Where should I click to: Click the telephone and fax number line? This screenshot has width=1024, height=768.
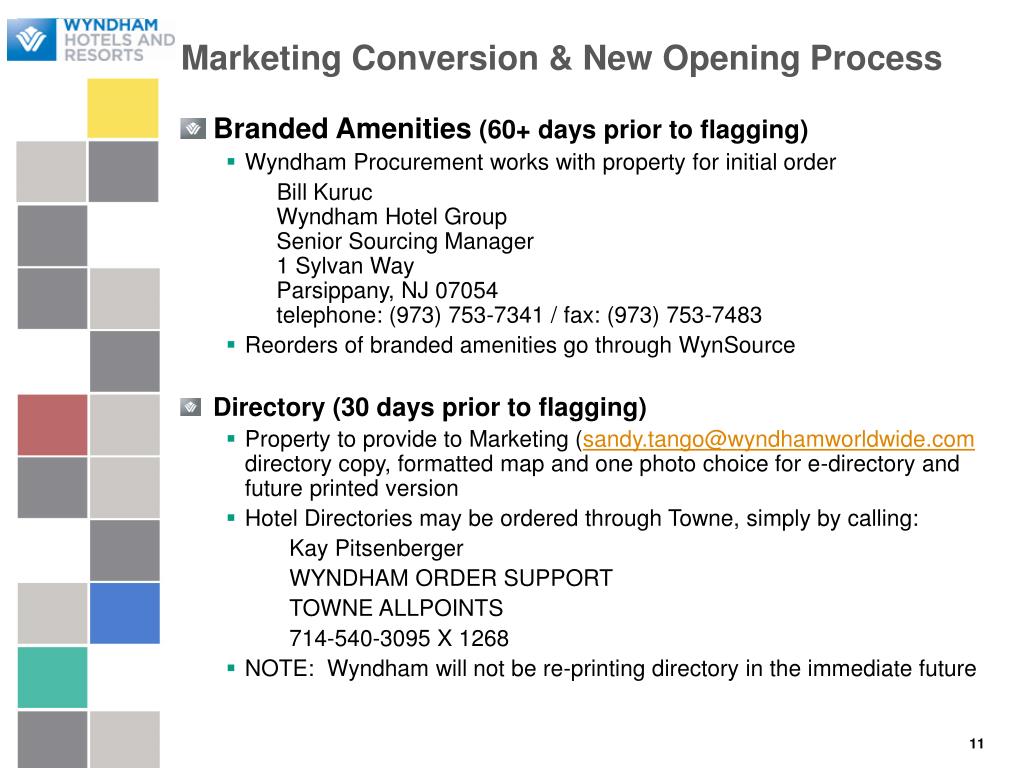pos(519,315)
